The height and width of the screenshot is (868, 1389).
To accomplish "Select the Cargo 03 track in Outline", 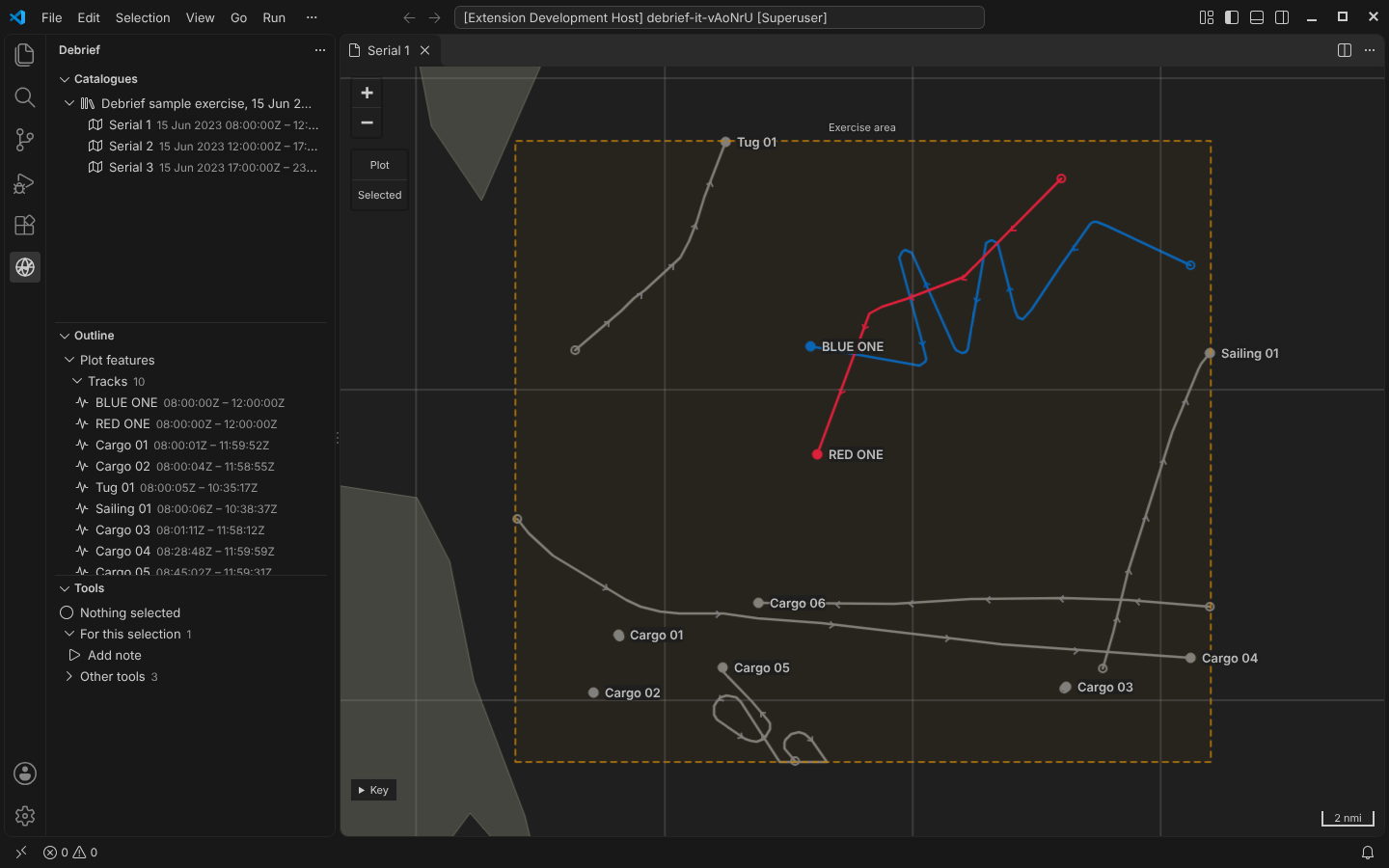I will pyautogui.click(x=191, y=529).
